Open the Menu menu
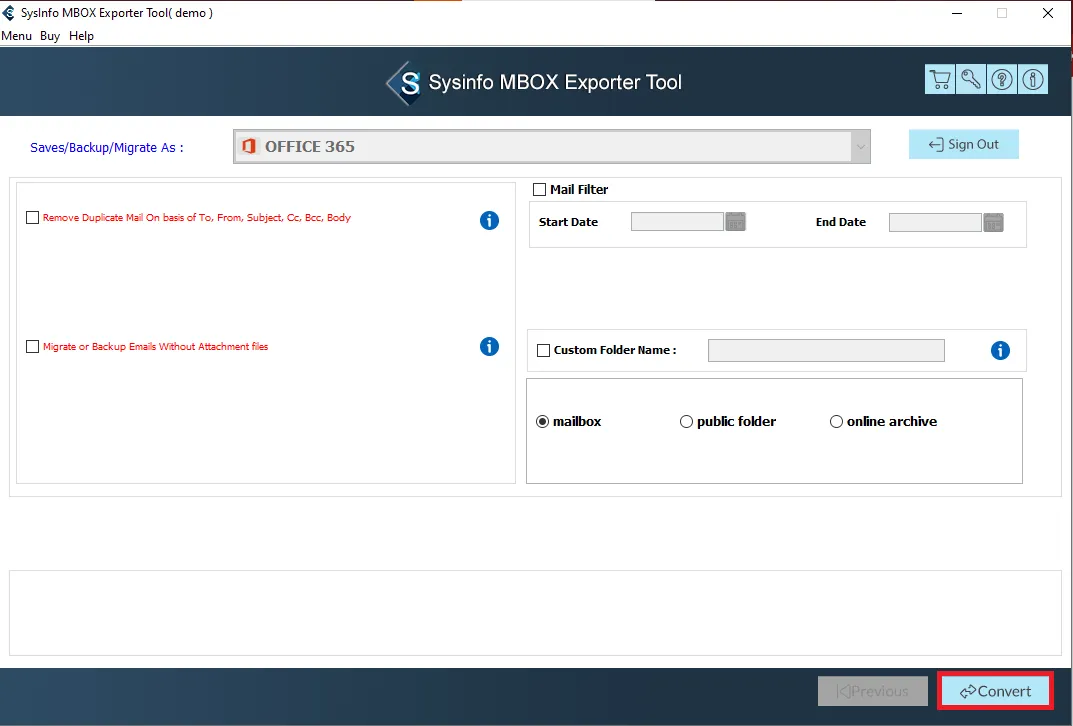 [x=16, y=36]
